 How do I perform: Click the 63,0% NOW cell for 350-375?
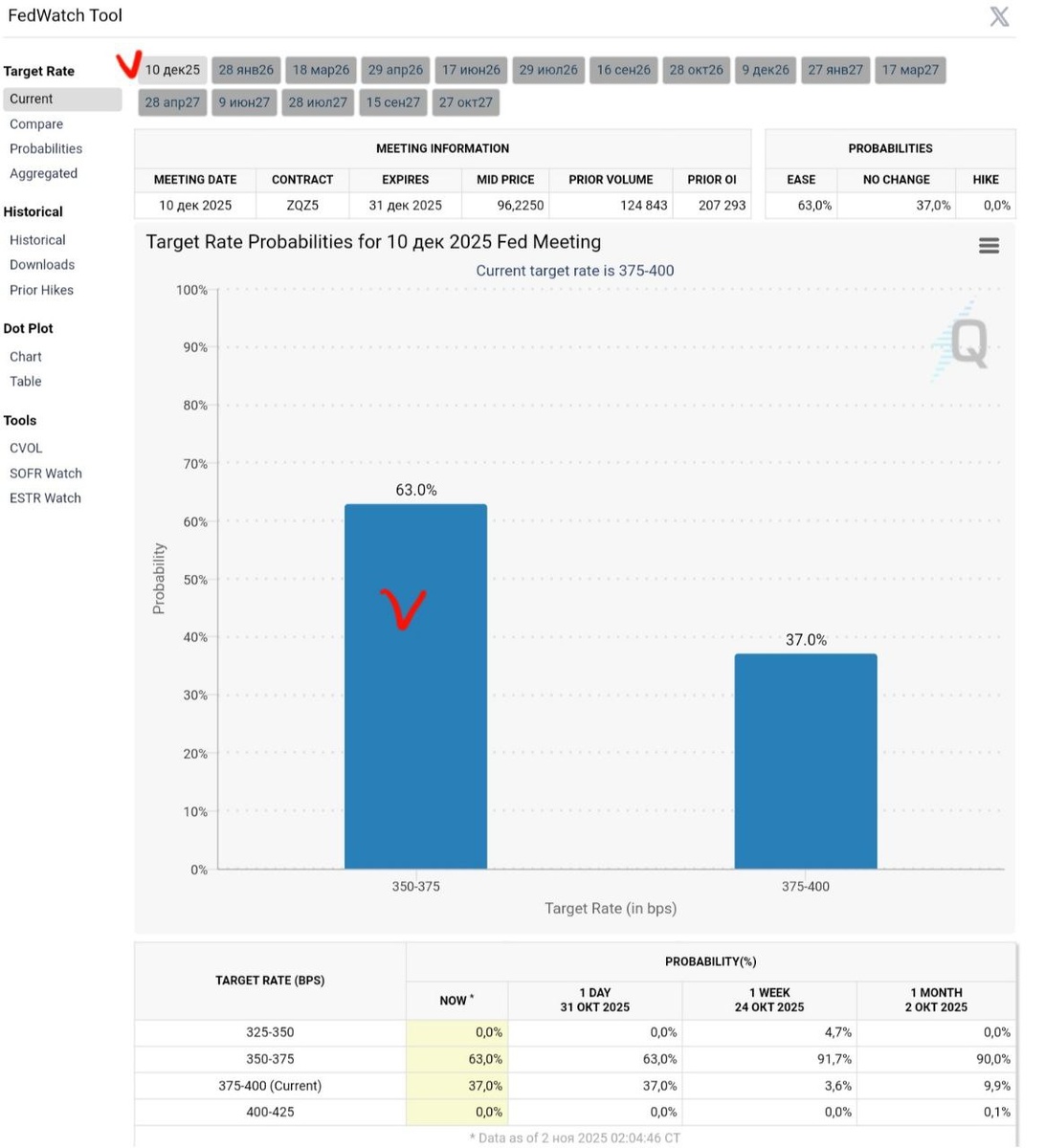click(456, 1059)
